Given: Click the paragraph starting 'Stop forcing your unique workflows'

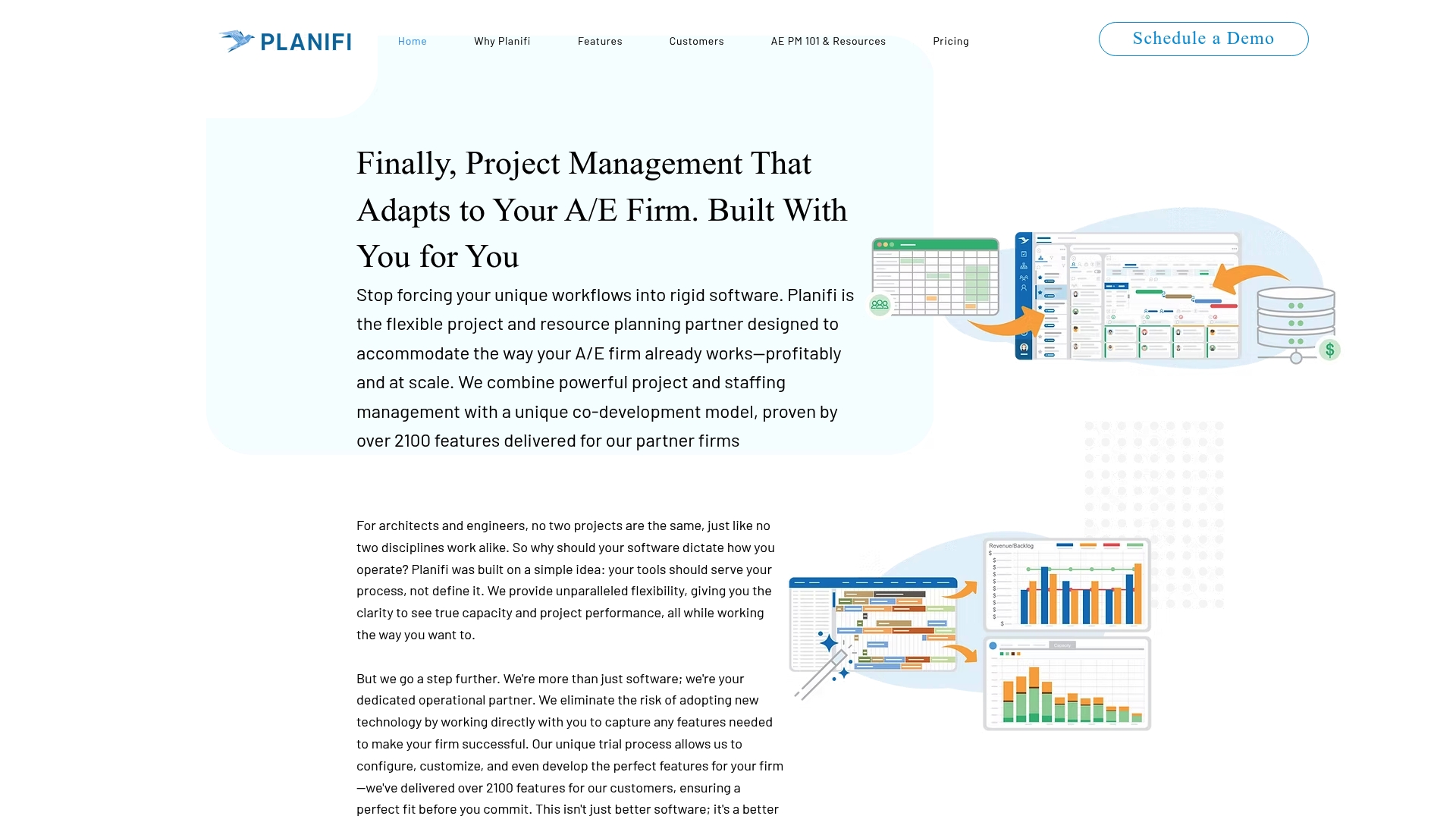Looking at the screenshot, I should tap(605, 368).
